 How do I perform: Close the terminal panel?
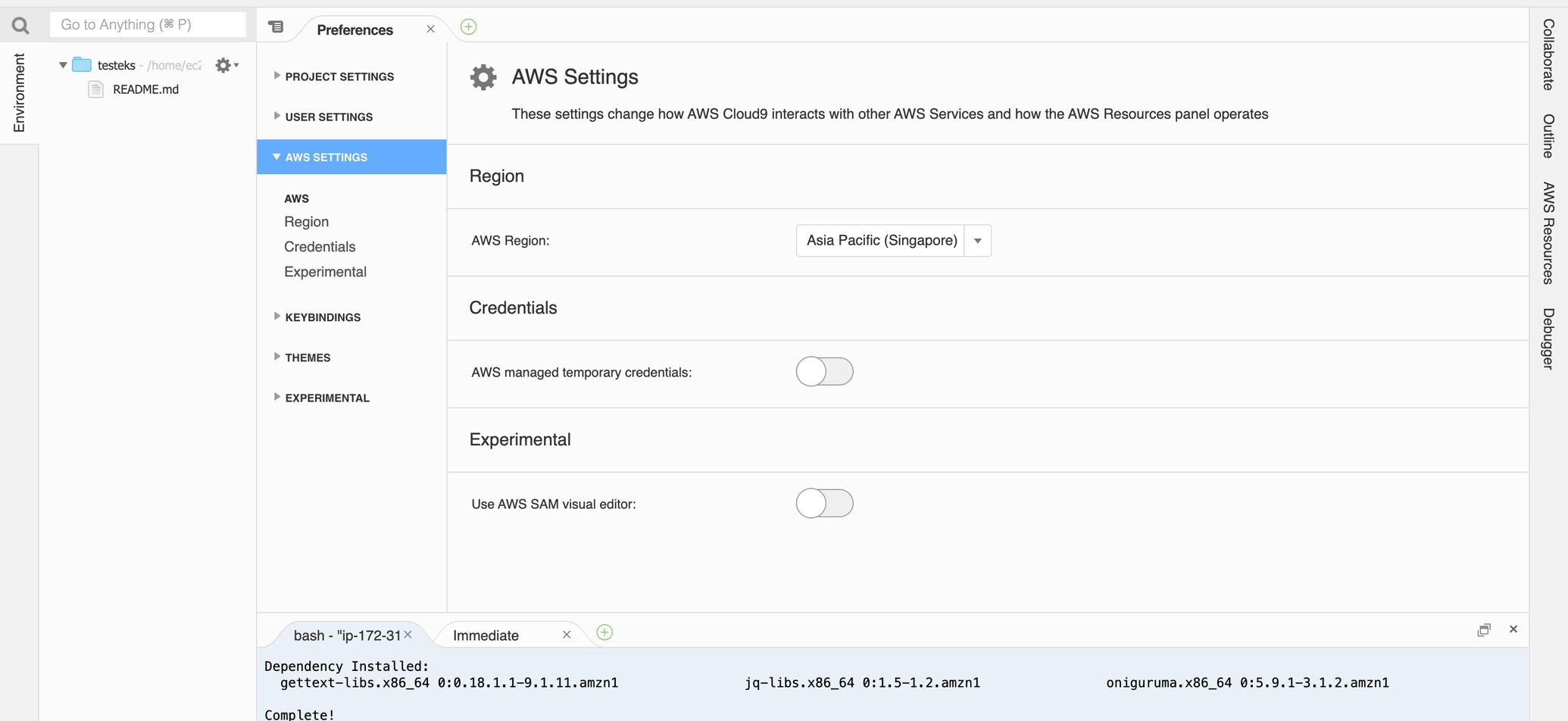(x=1513, y=629)
